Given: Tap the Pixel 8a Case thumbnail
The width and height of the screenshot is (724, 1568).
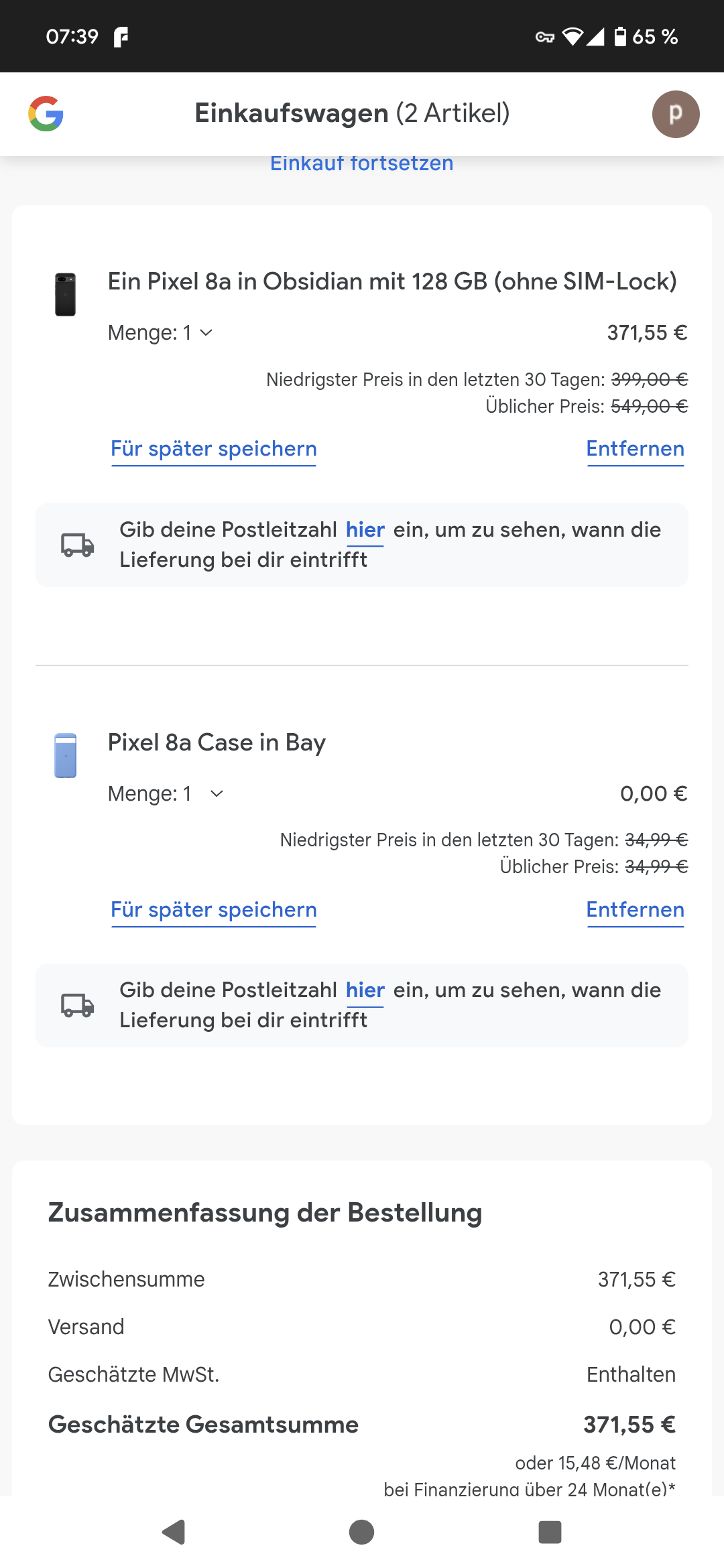Looking at the screenshot, I should coord(65,755).
